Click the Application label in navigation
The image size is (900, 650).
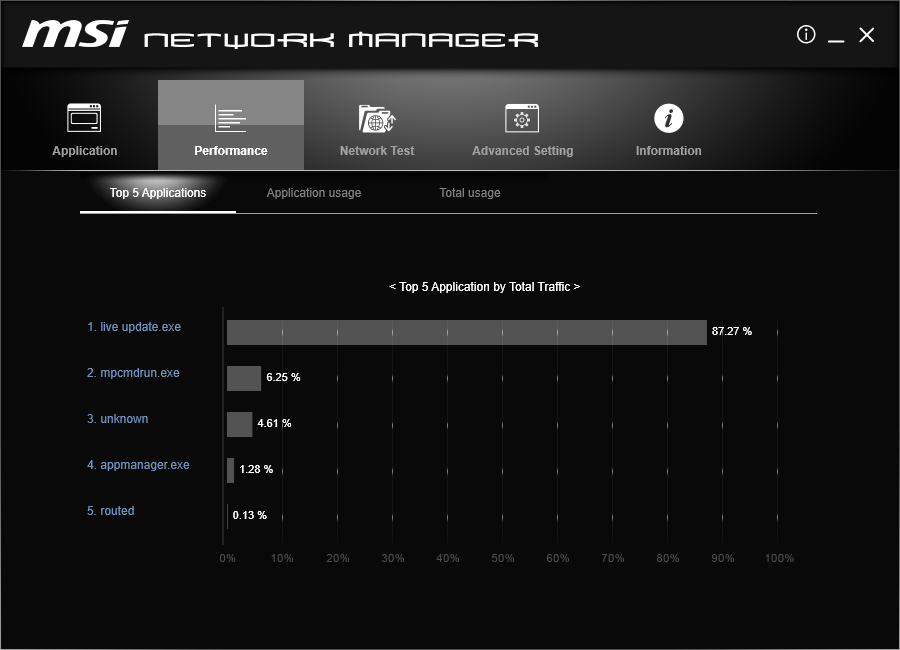(x=84, y=150)
